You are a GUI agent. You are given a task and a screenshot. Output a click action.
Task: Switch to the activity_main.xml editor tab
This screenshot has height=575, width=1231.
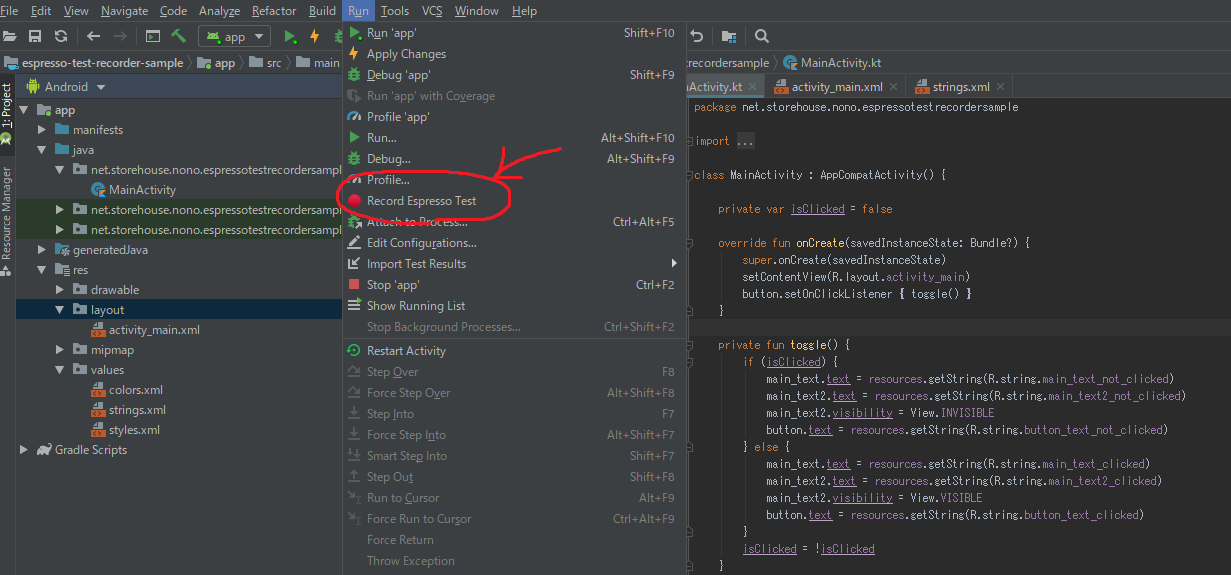(x=836, y=87)
